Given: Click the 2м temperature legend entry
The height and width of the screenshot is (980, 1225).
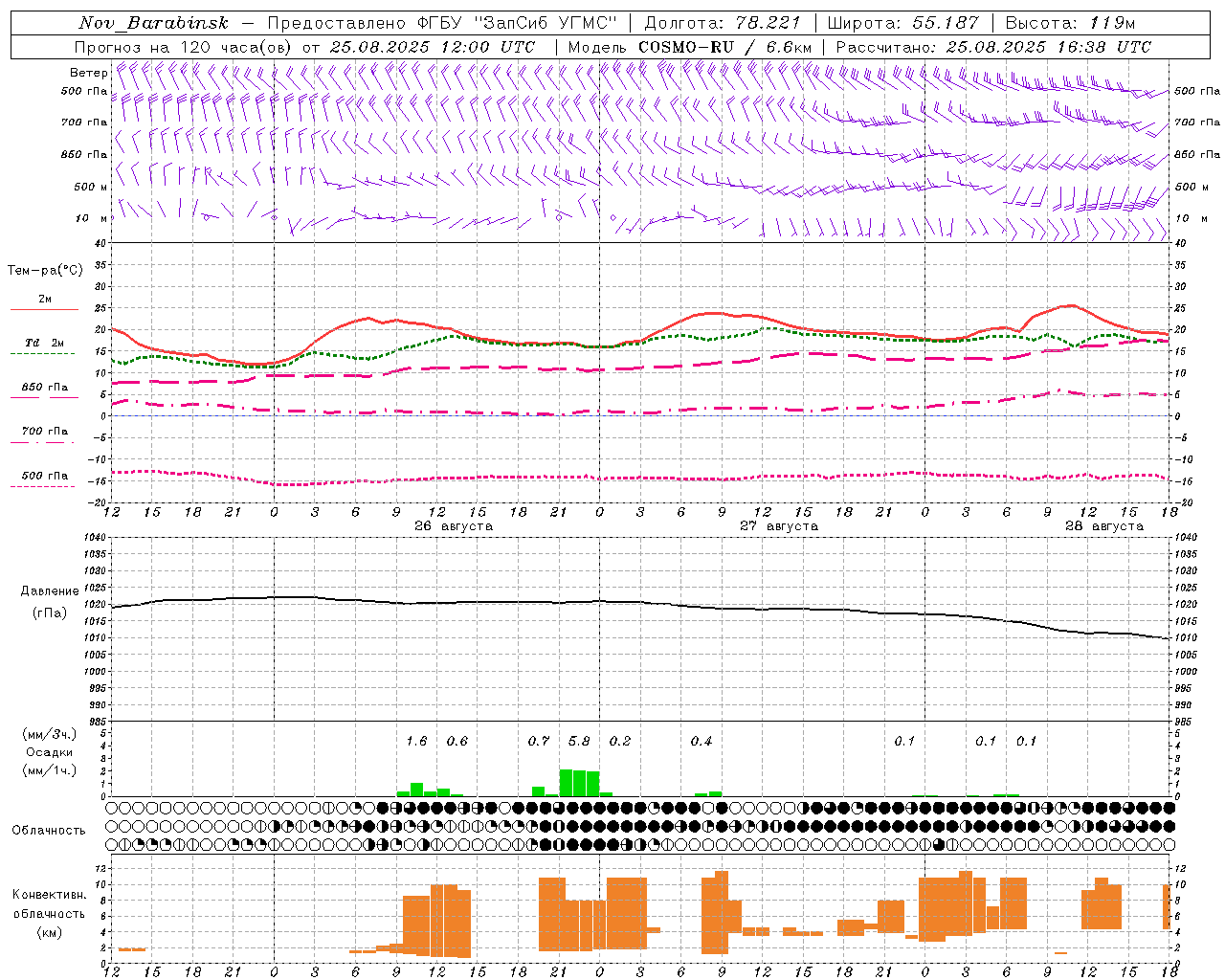Looking at the screenshot, I should pyautogui.click(x=45, y=300).
